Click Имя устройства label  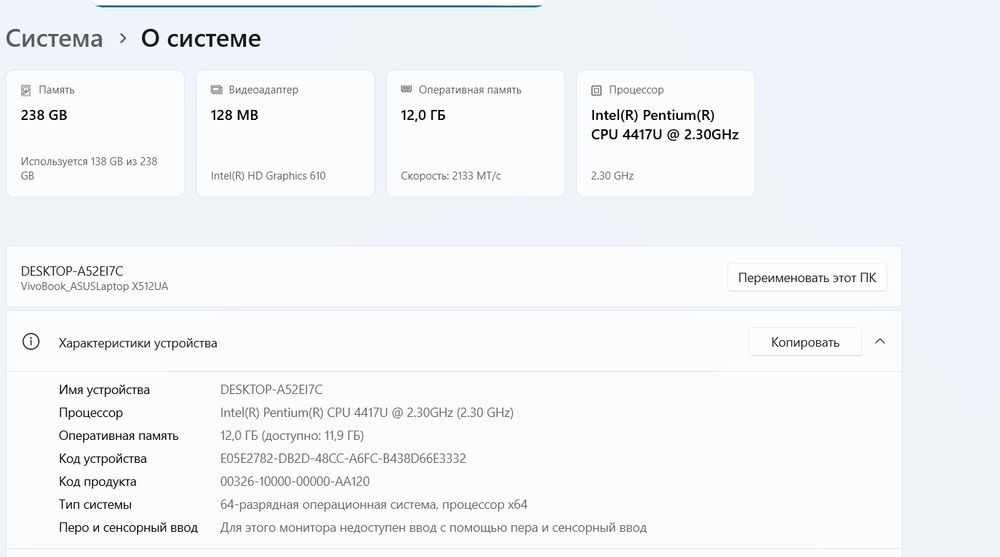104,389
